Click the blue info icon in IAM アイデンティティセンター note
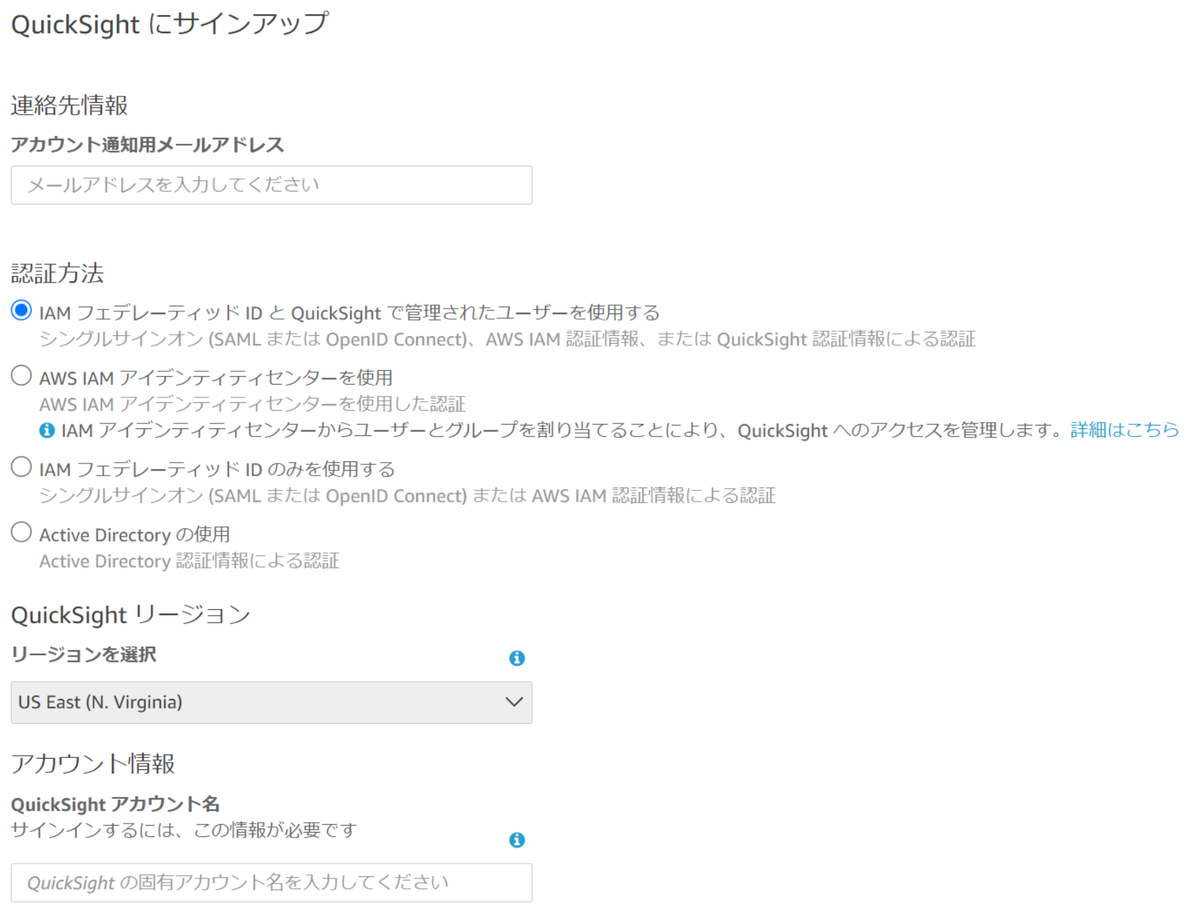1200x920 pixels. coord(46,431)
